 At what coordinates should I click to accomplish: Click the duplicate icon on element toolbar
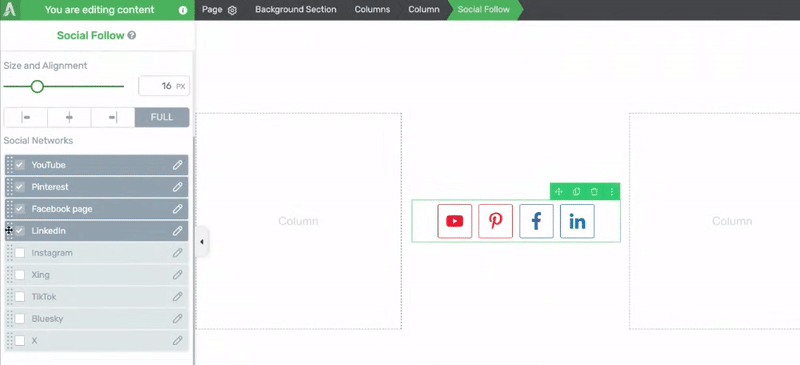click(576, 191)
